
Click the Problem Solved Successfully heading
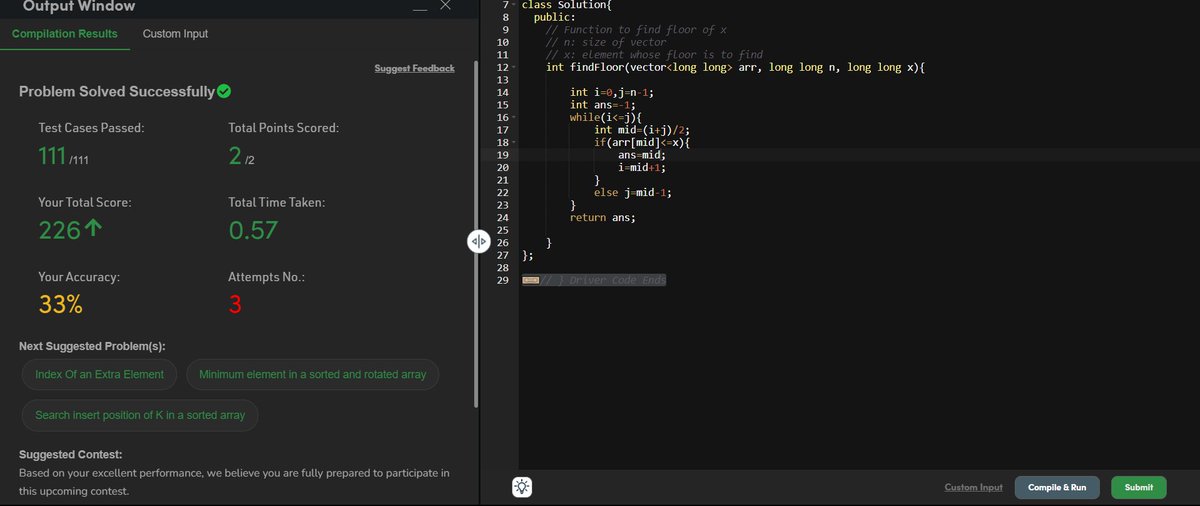117,92
